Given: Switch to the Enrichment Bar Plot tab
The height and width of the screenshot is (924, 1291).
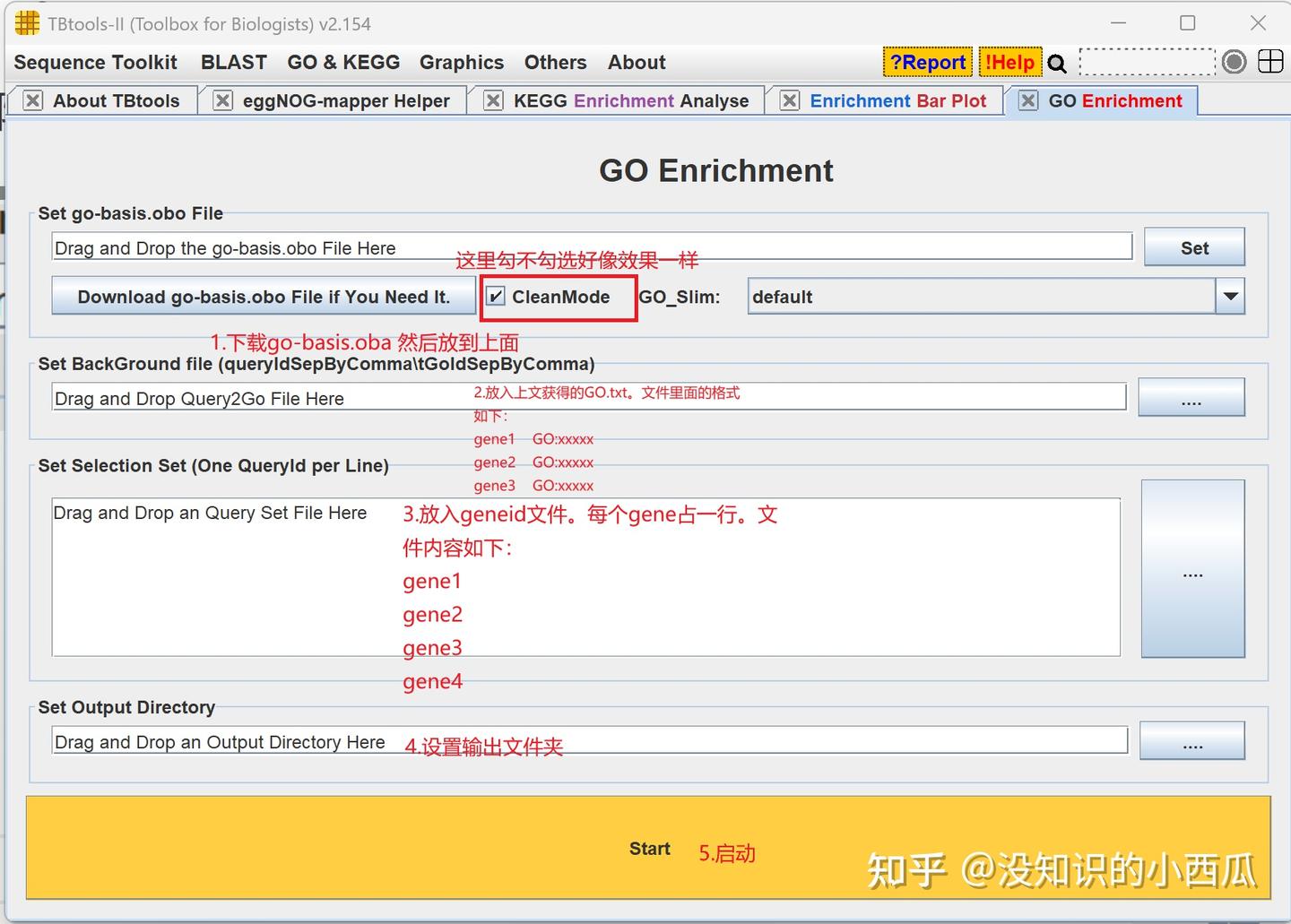Looking at the screenshot, I should pyautogui.click(x=898, y=100).
